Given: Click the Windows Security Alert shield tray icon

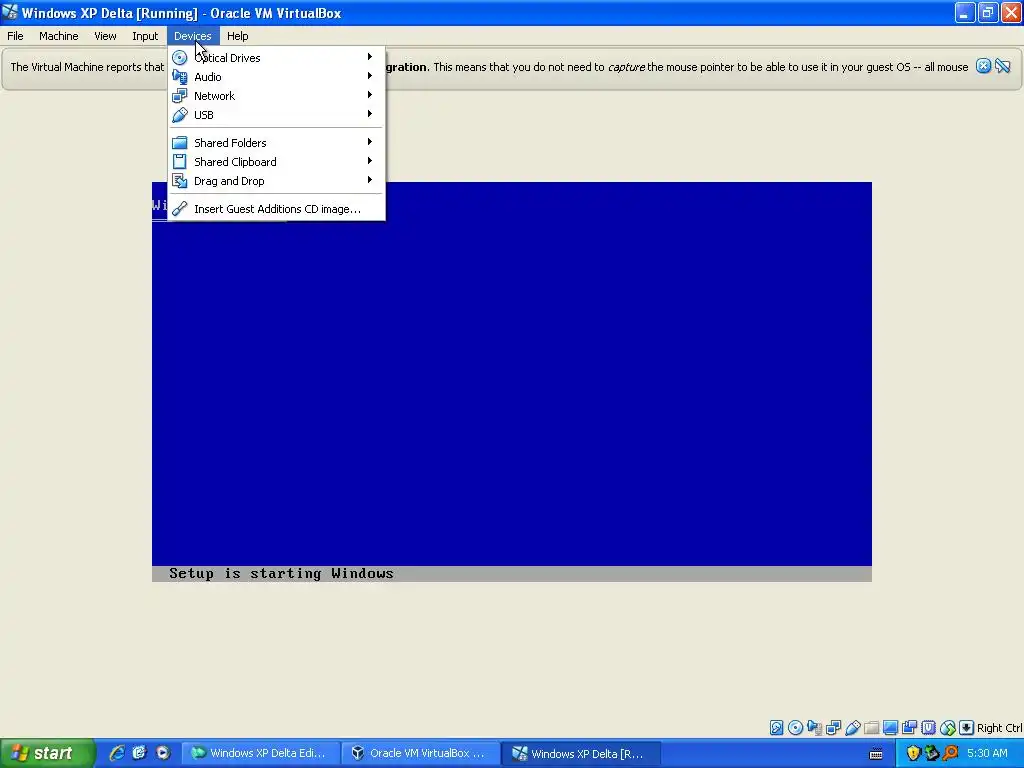Looking at the screenshot, I should [x=913, y=753].
